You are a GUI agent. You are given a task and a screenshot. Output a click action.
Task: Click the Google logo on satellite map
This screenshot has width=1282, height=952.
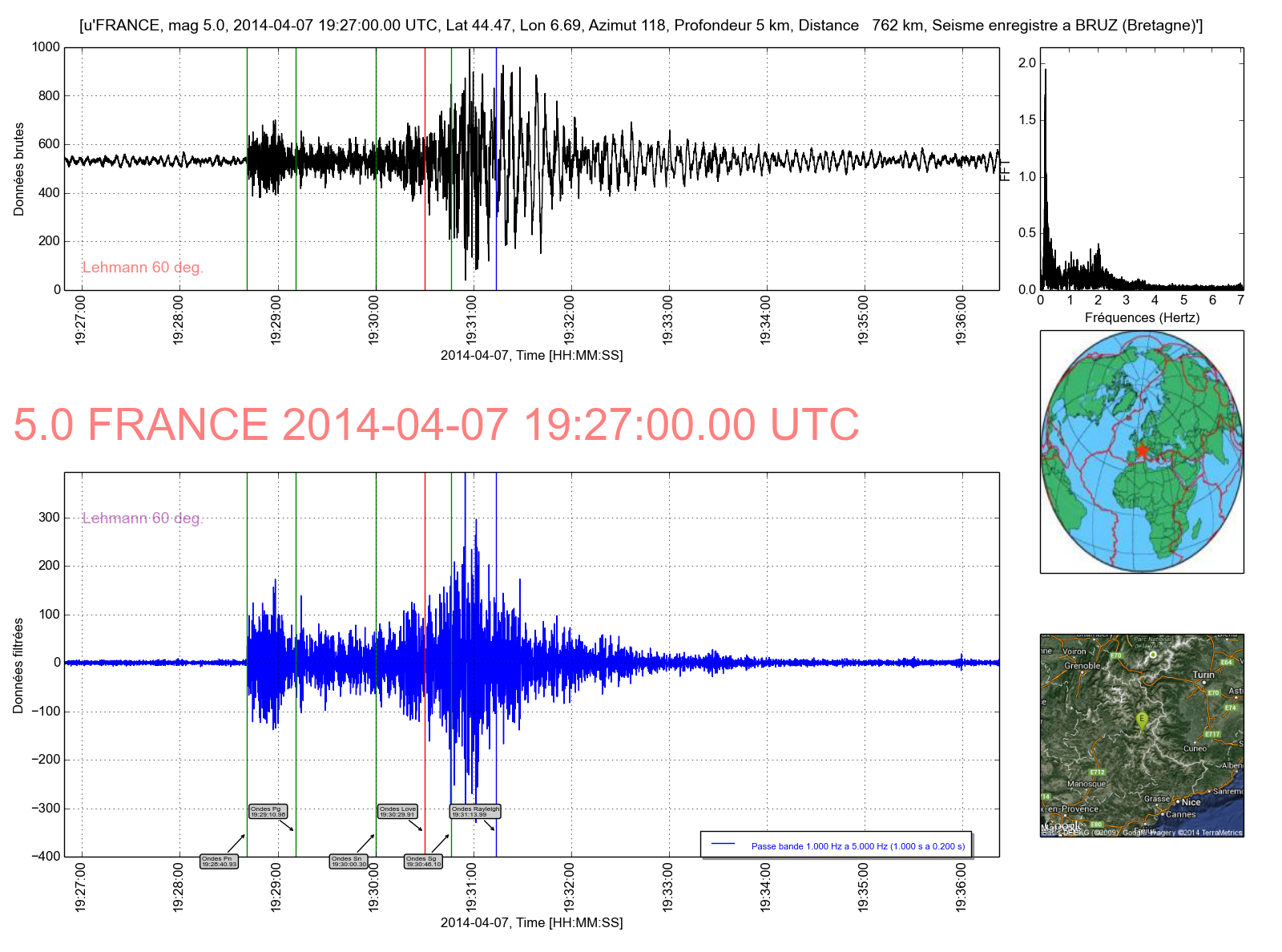click(x=1062, y=825)
